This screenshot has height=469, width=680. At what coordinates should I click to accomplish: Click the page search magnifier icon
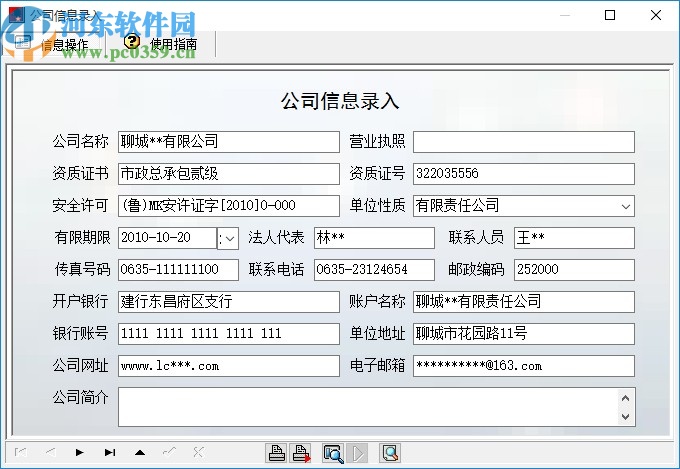[x=389, y=453]
